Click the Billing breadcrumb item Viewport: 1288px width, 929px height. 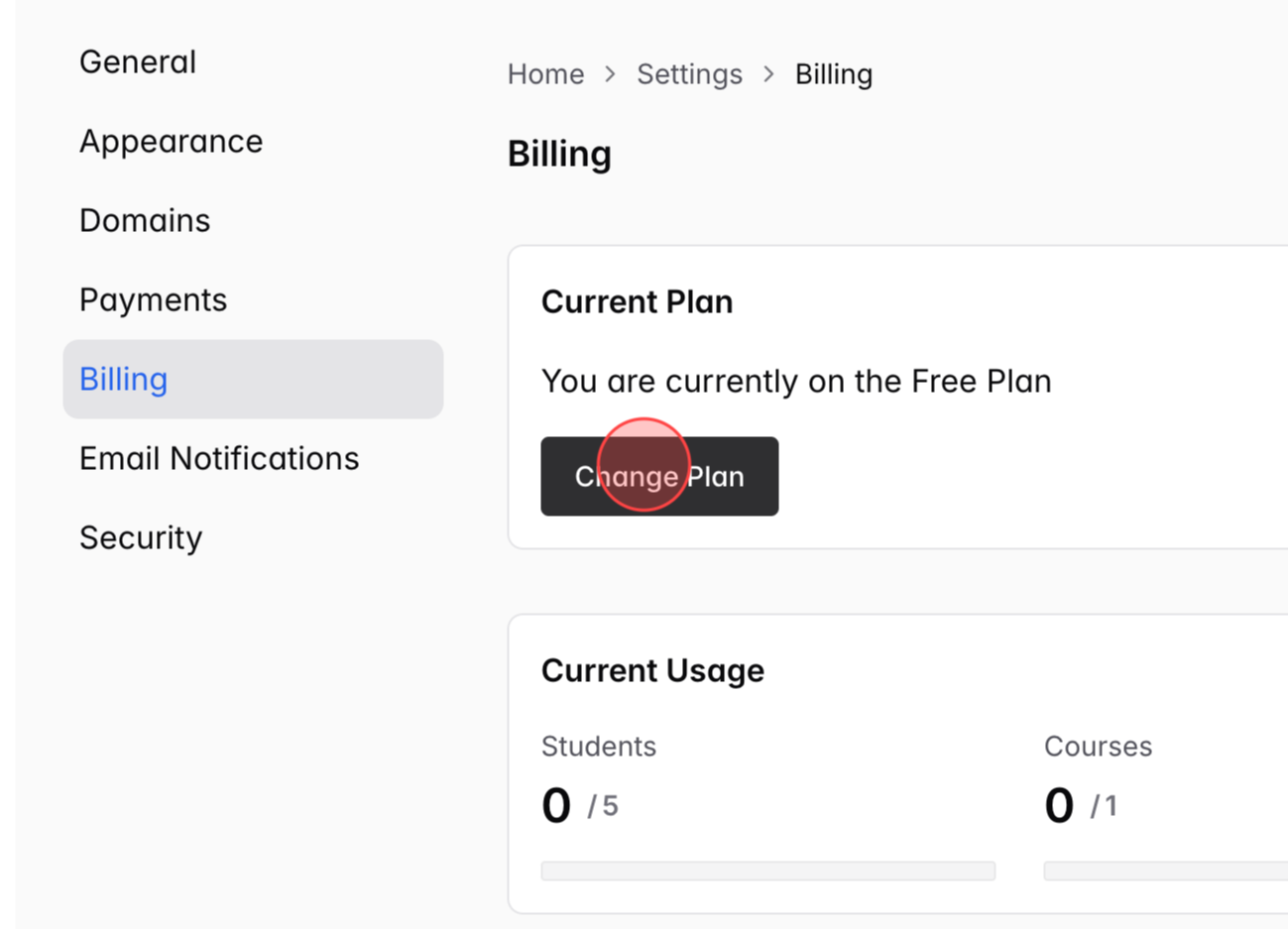(833, 73)
